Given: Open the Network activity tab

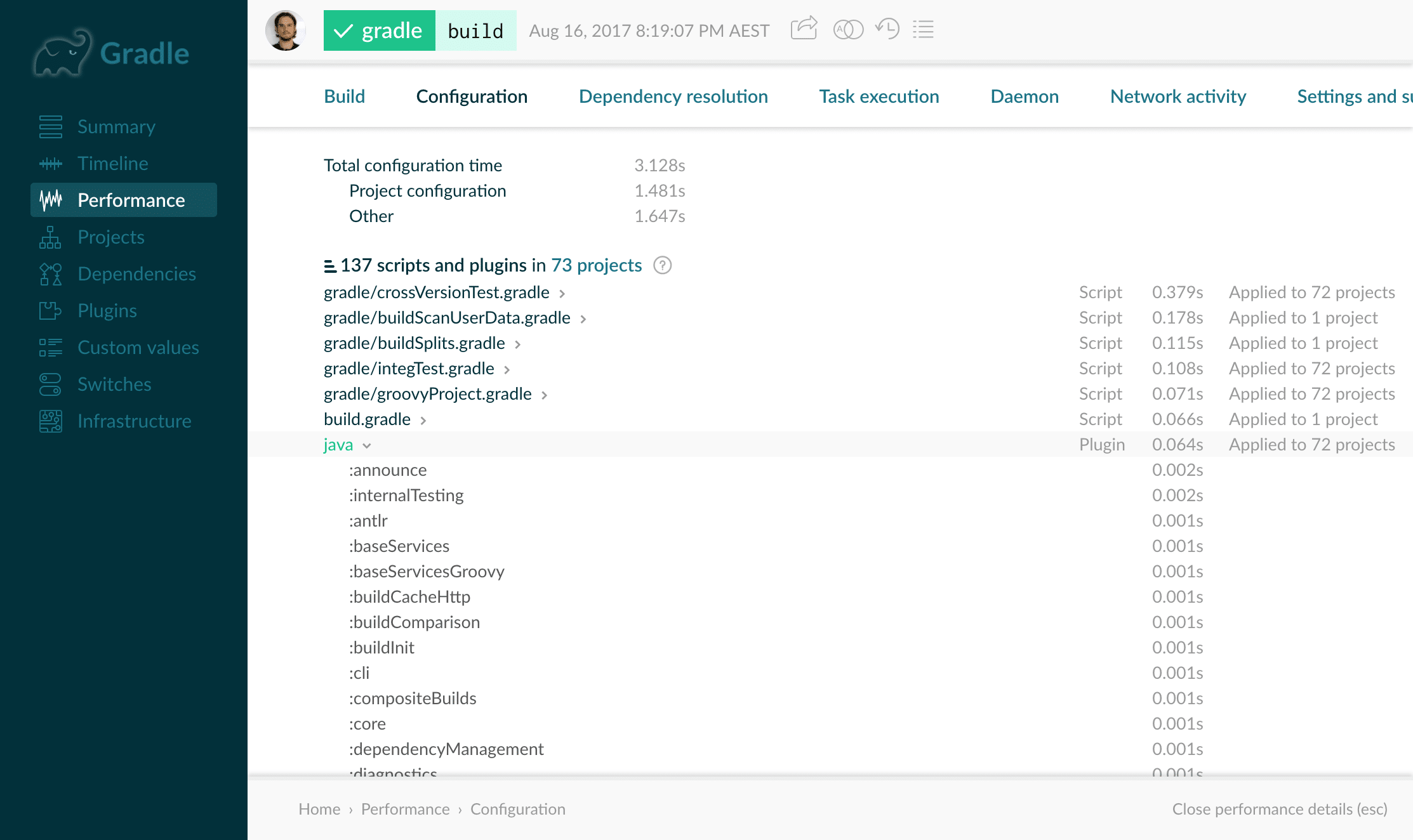Looking at the screenshot, I should click(1178, 96).
